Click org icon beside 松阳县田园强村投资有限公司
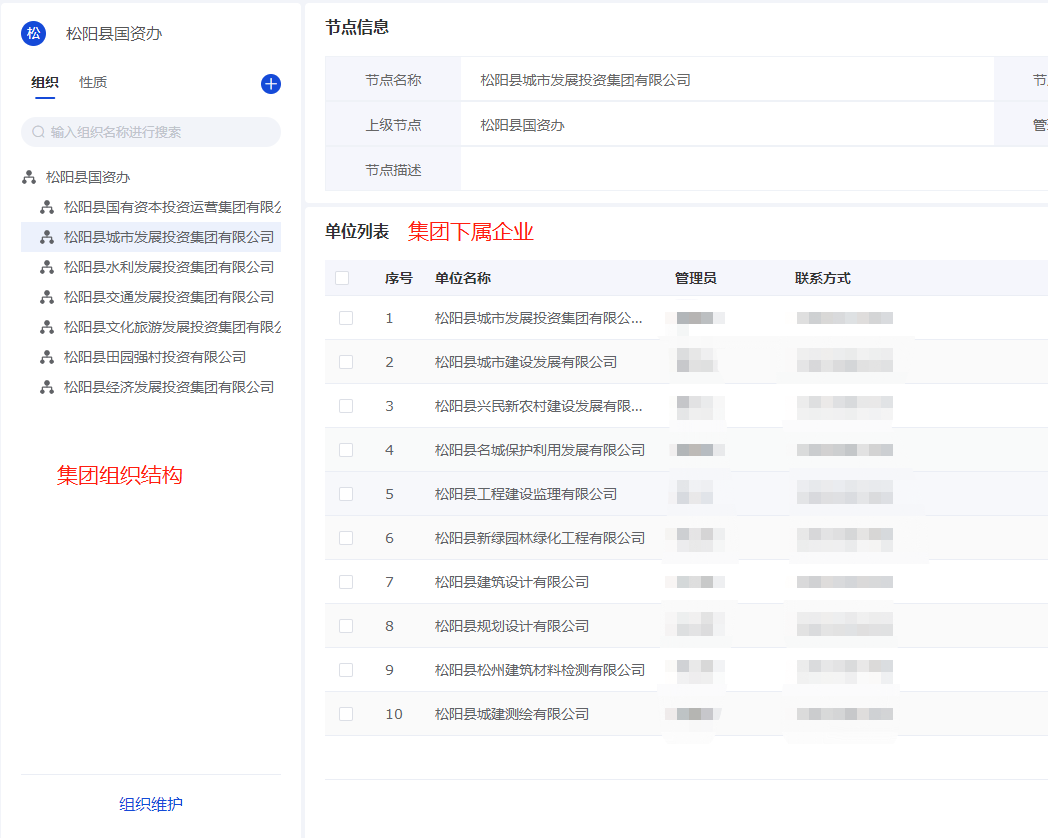The height and width of the screenshot is (838, 1048). point(46,357)
